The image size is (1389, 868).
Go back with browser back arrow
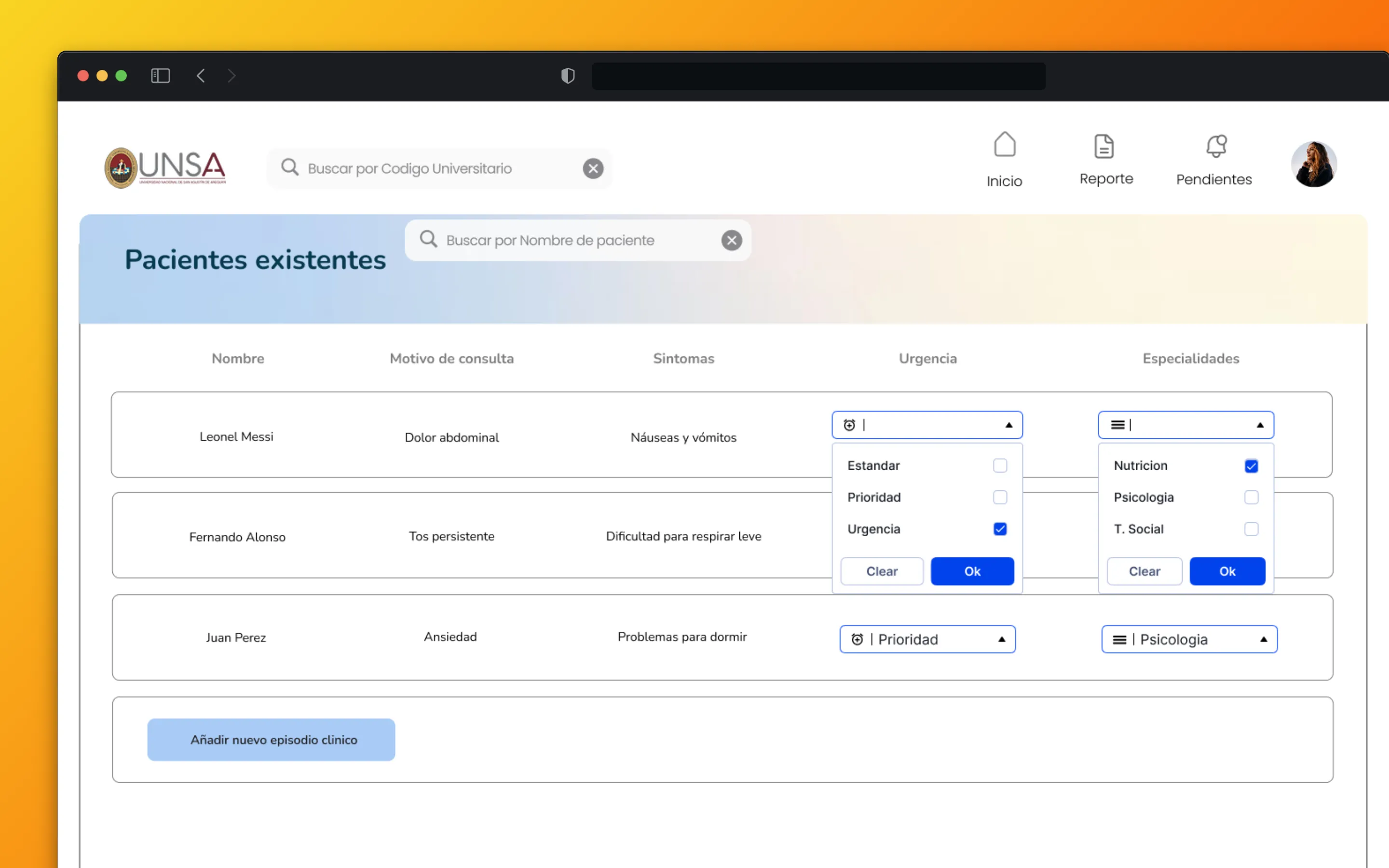[x=200, y=76]
